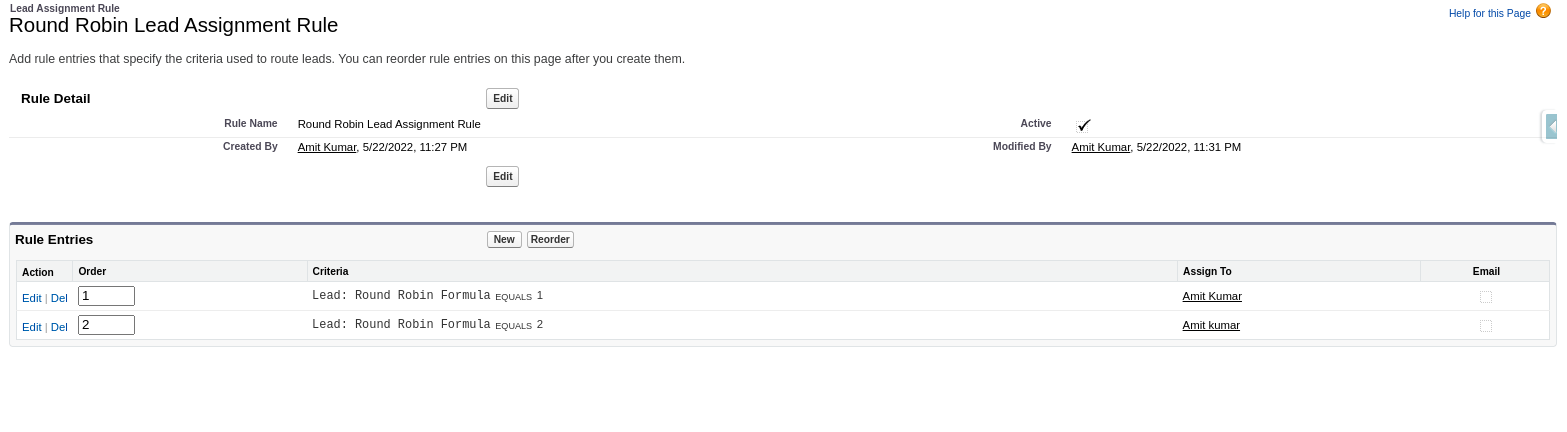Edit the rule entry with order 1

tap(32, 298)
